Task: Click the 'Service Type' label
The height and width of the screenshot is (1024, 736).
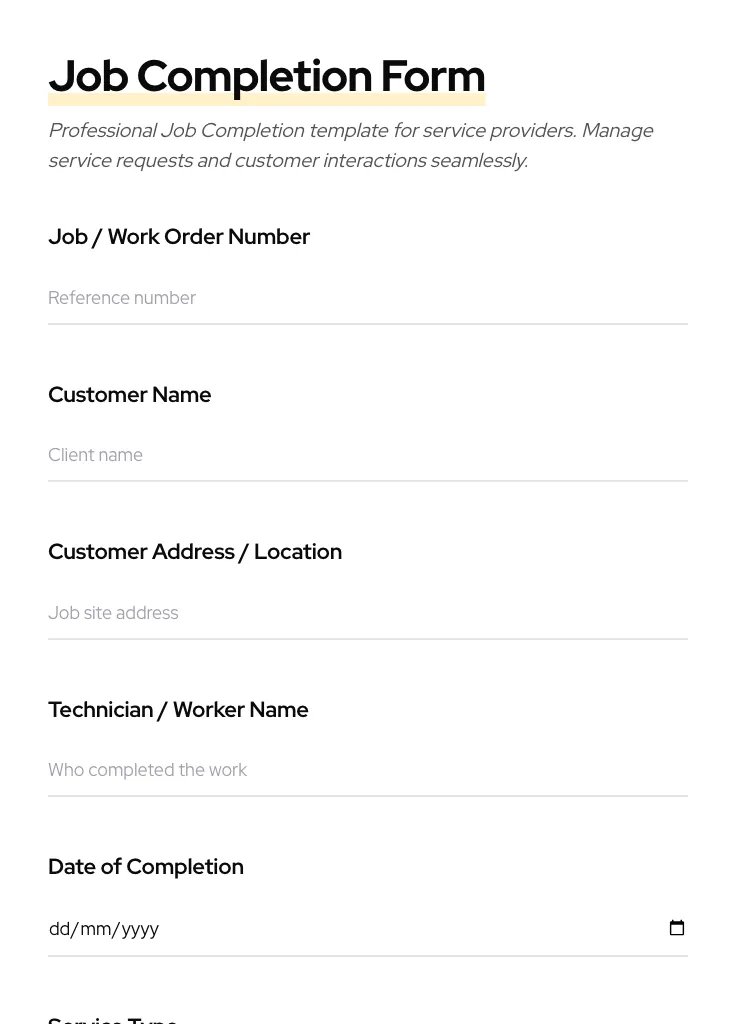Action: 112,1018
